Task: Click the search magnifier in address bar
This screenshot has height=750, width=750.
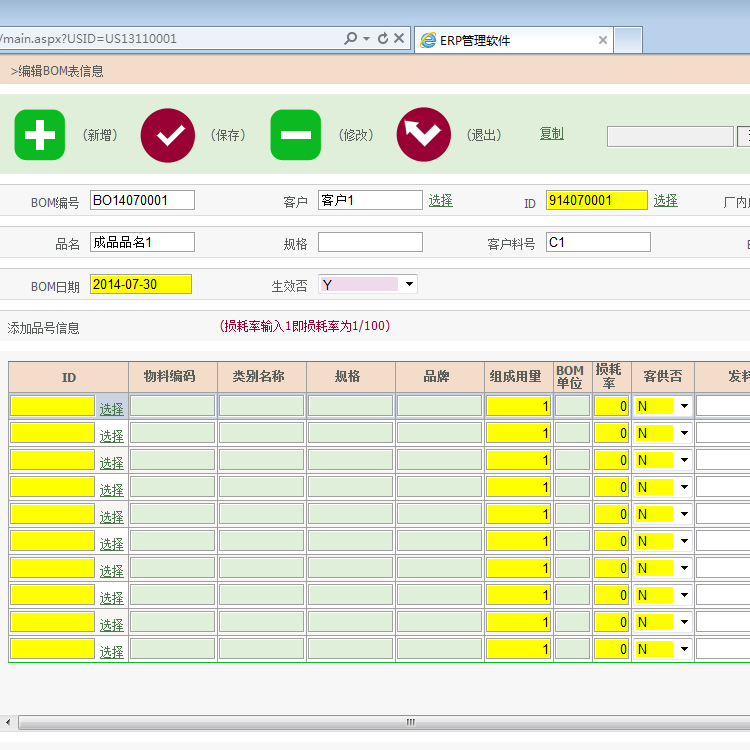Action: point(351,38)
